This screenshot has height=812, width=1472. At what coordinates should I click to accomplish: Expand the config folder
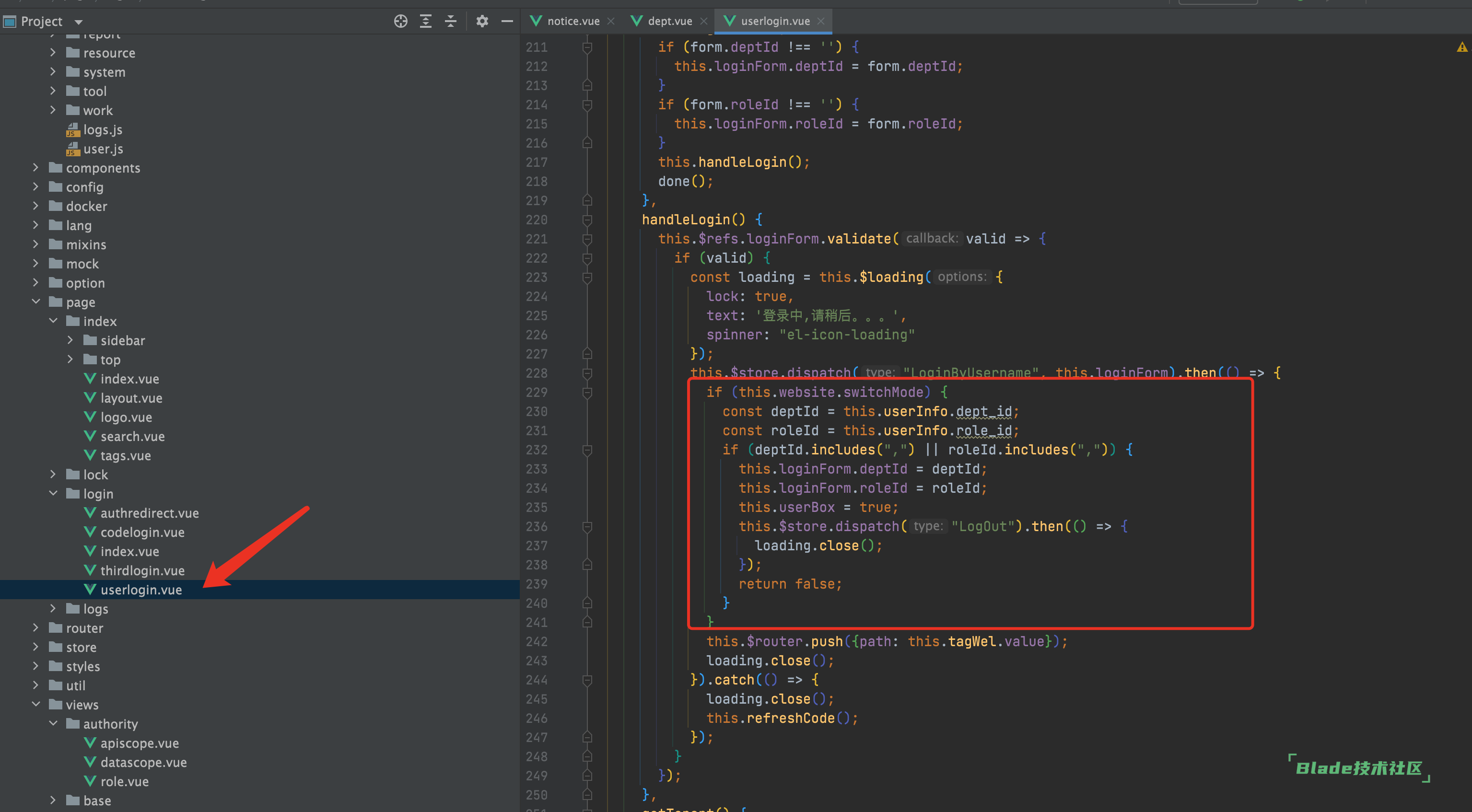pos(36,187)
